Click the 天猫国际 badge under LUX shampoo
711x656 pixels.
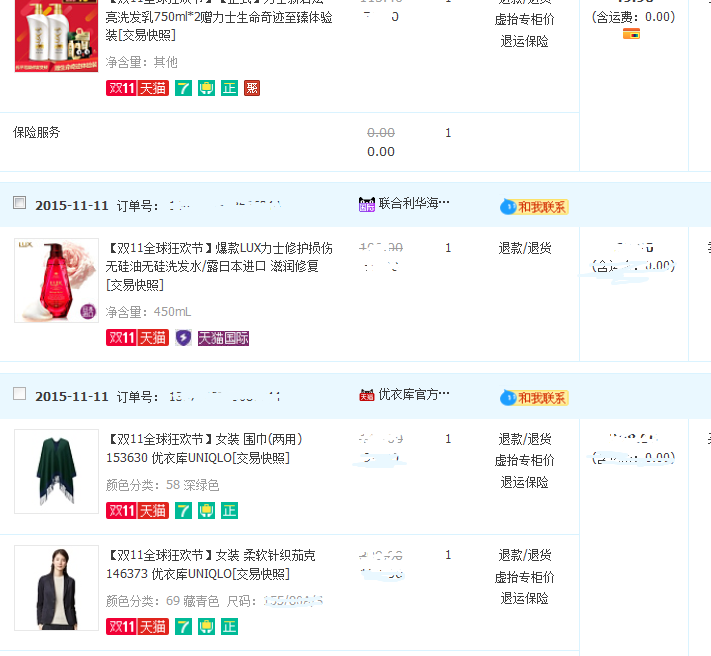click(x=224, y=338)
